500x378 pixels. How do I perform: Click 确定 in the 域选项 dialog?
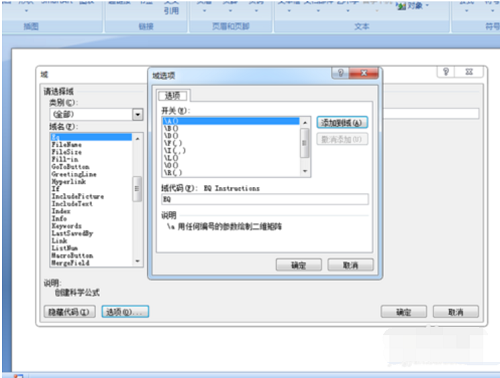pos(299,265)
